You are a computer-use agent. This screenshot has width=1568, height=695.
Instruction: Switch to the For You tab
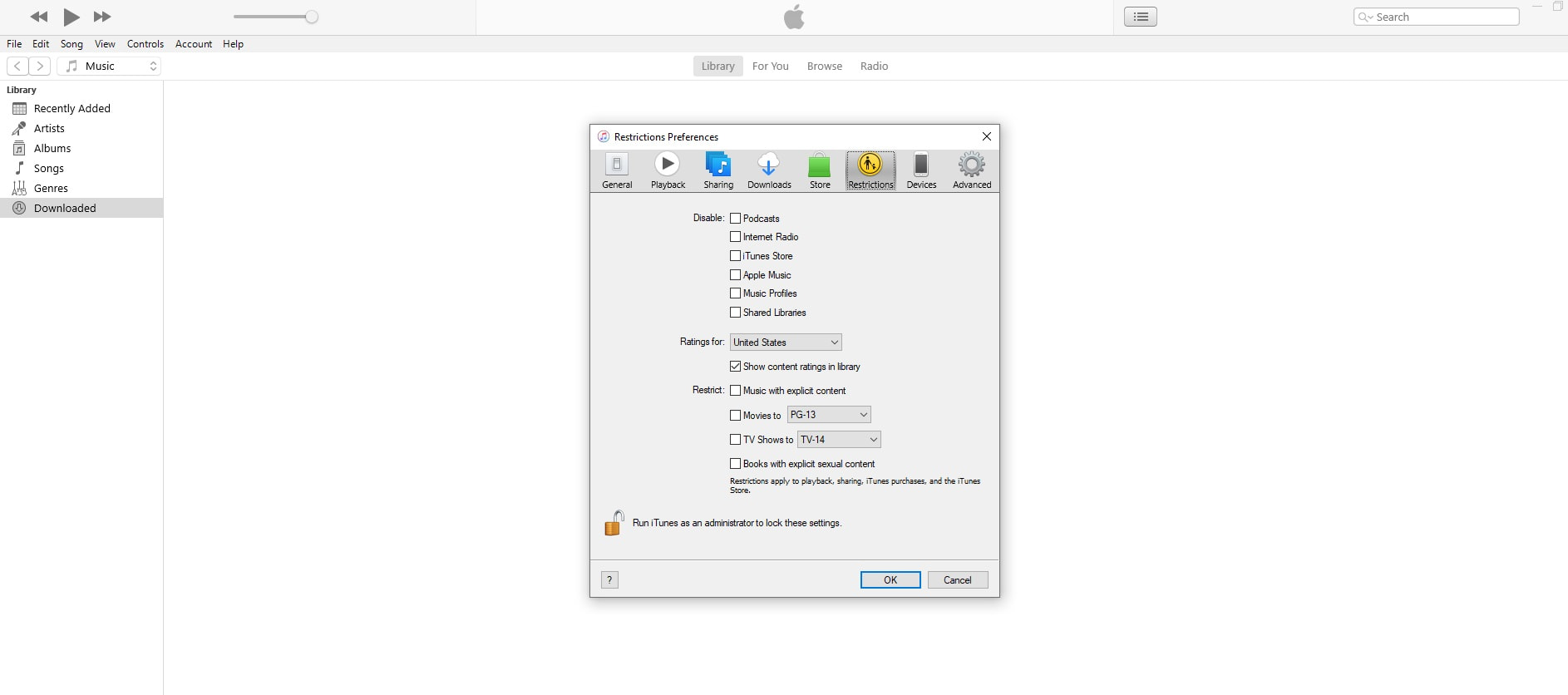point(771,66)
